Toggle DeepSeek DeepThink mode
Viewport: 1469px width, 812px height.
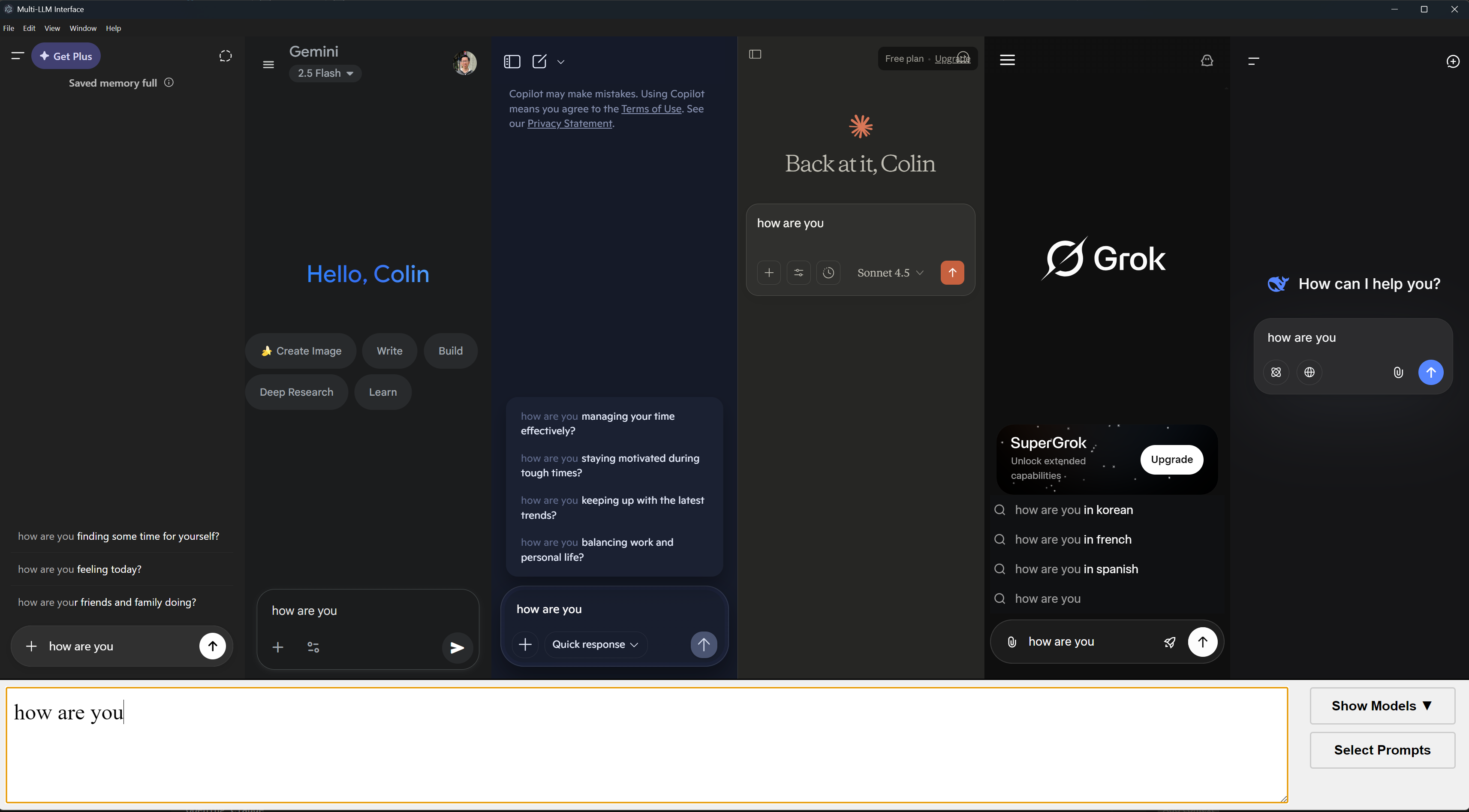(1276, 373)
